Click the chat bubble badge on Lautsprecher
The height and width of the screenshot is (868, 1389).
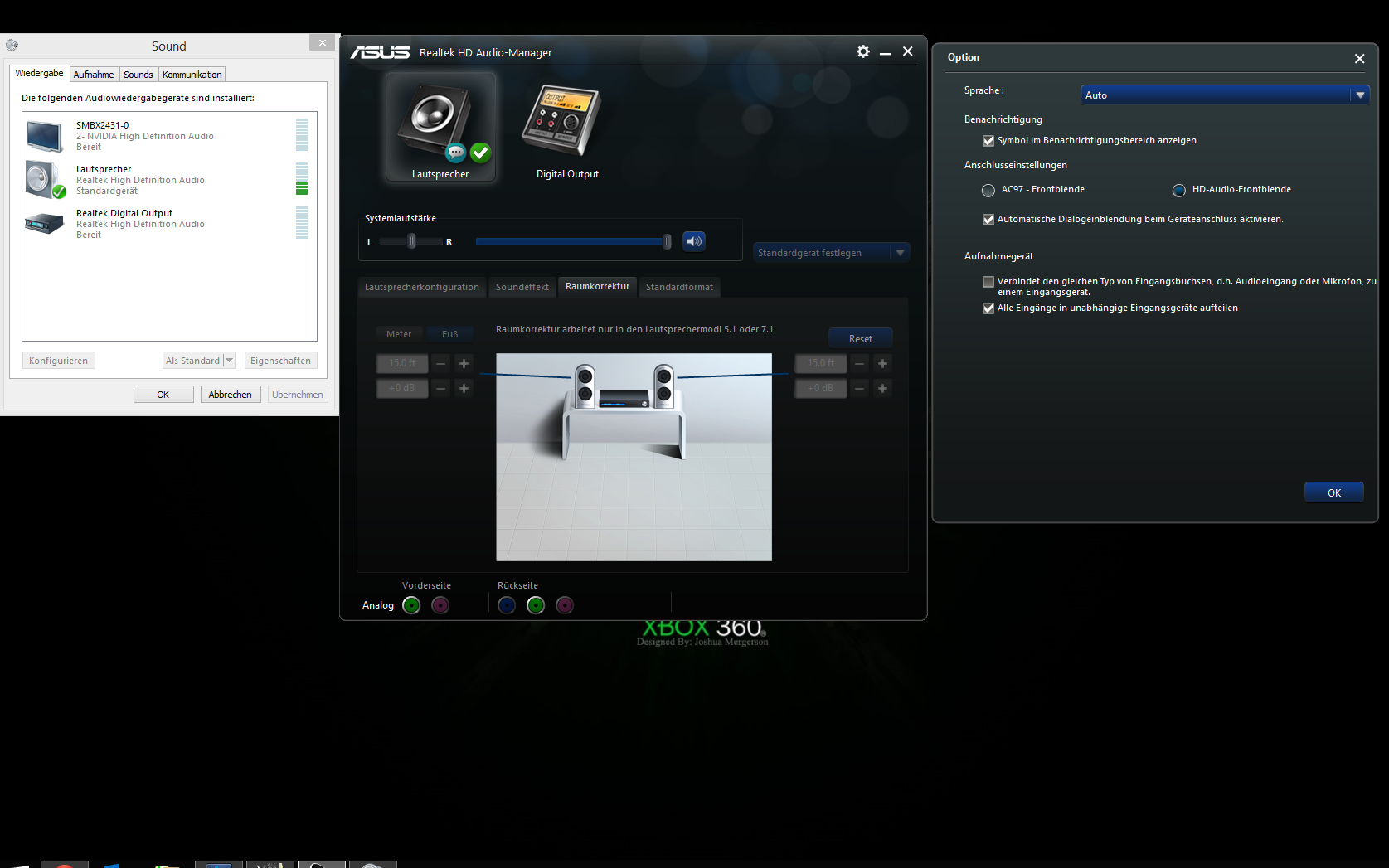point(456,153)
